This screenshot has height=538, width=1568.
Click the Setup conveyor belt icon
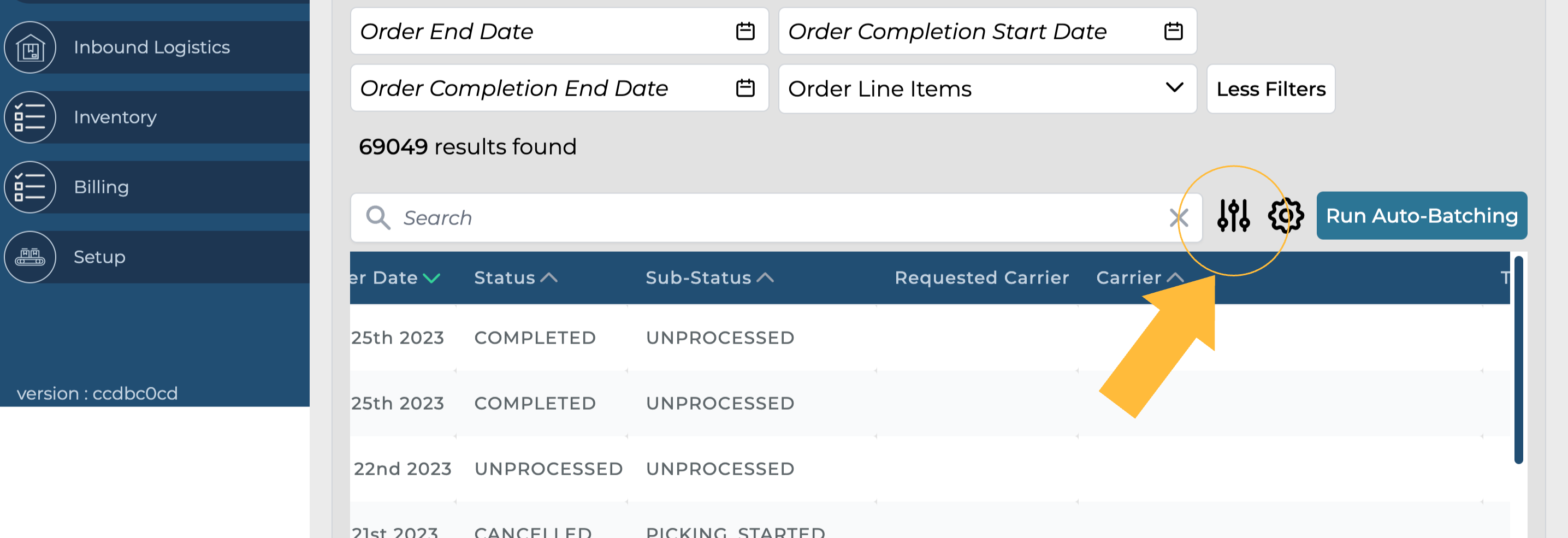[x=31, y=257]
